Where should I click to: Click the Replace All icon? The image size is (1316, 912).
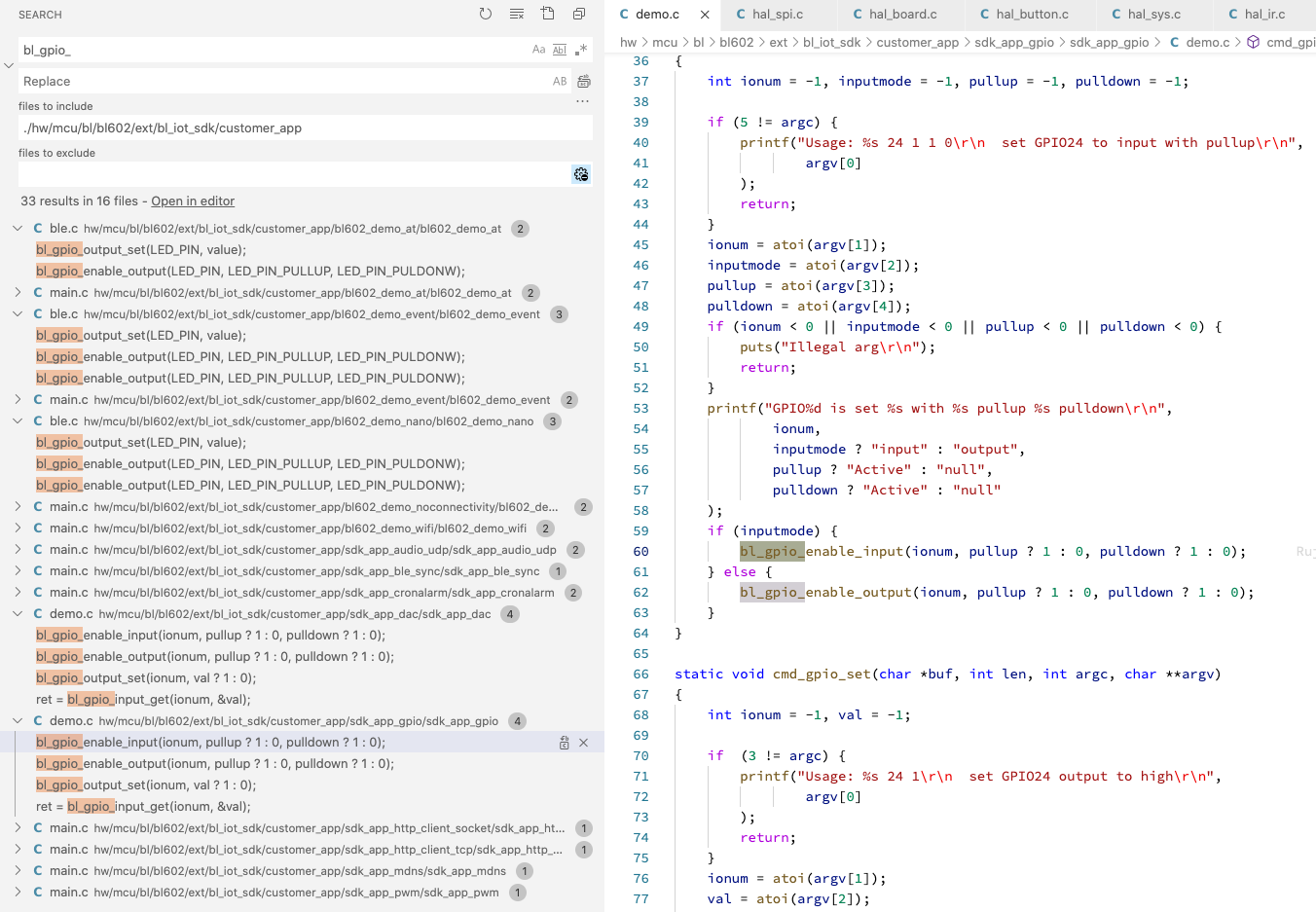[583, 82]
